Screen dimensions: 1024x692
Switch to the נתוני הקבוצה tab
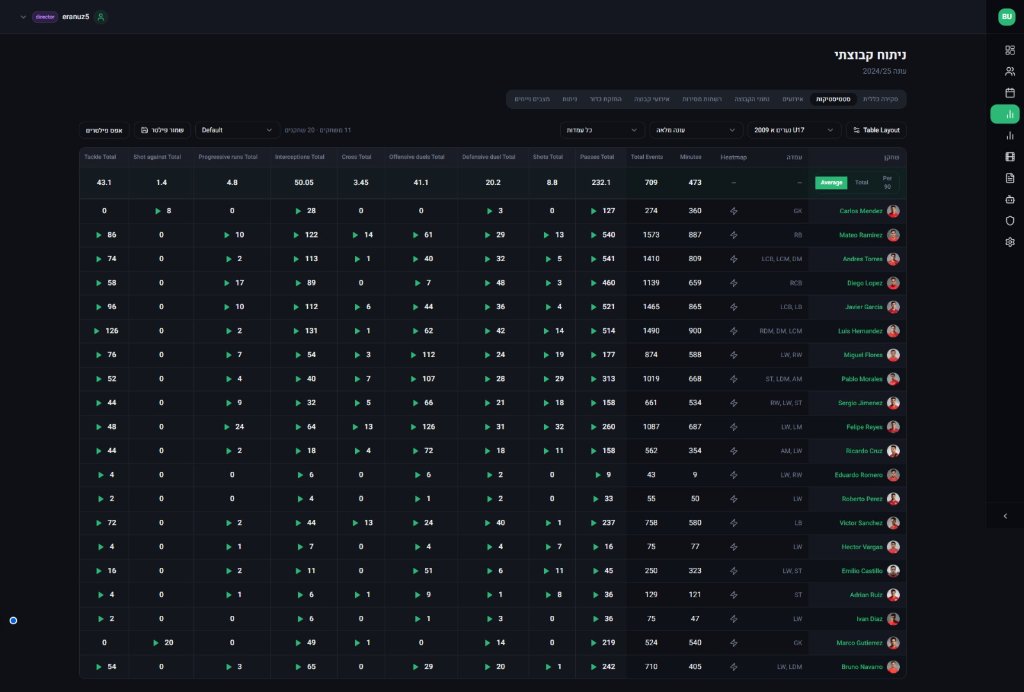pos(752,99)
